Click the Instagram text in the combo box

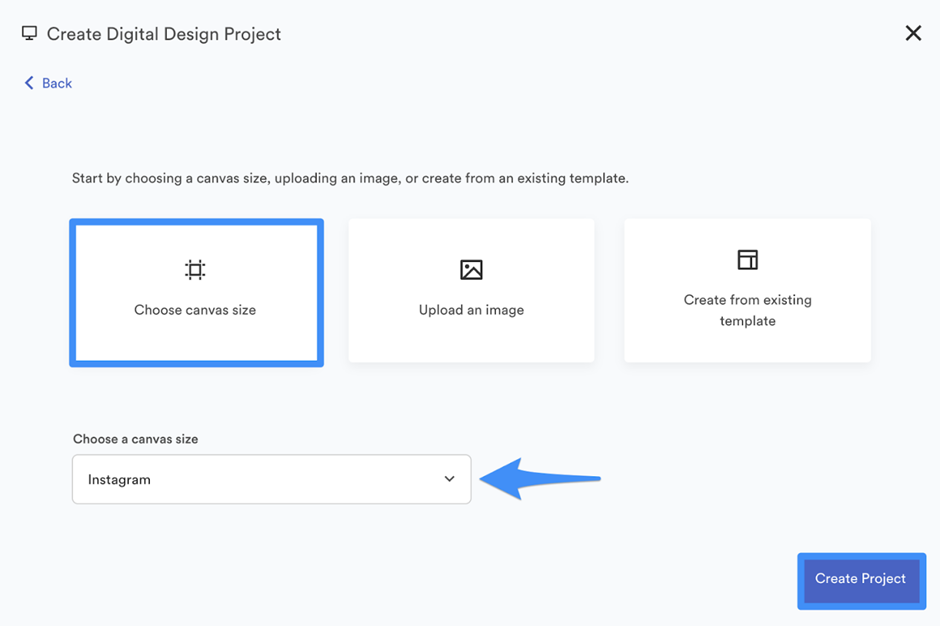(119, 480)
